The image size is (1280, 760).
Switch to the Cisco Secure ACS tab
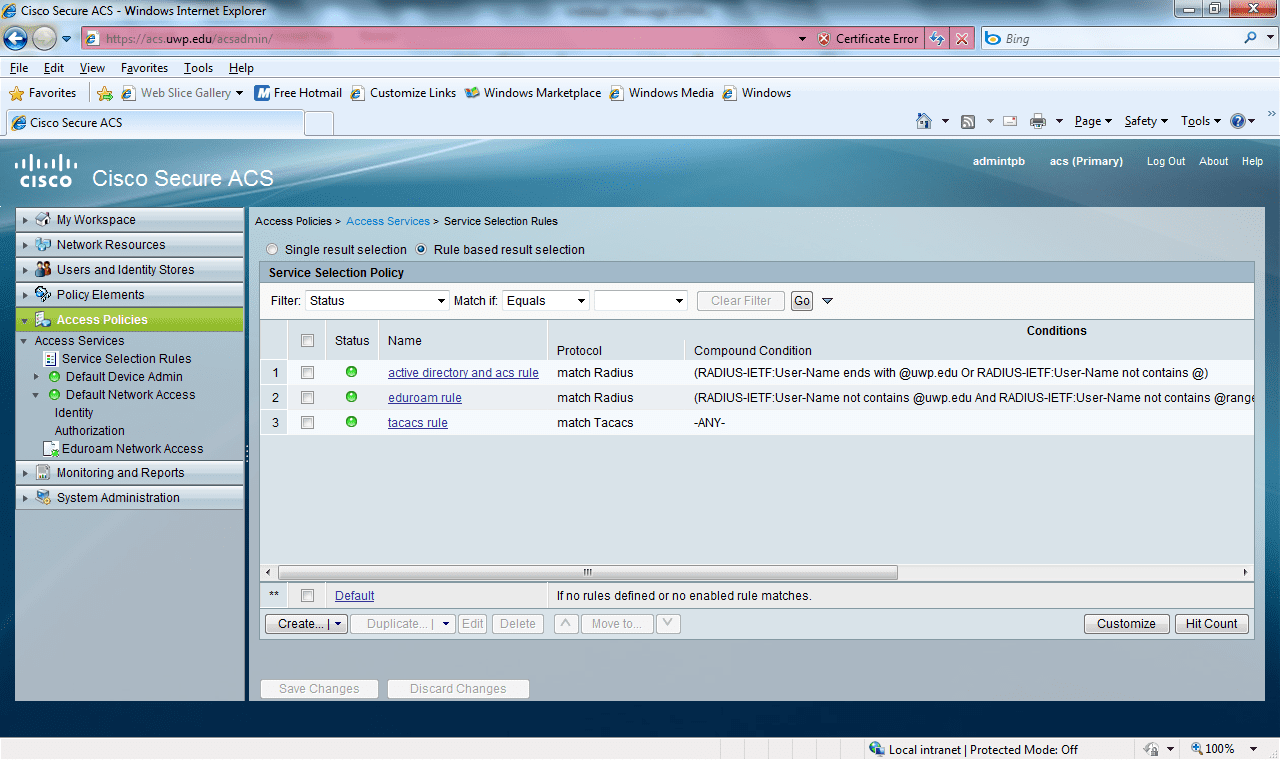click(x=155, y=123)
